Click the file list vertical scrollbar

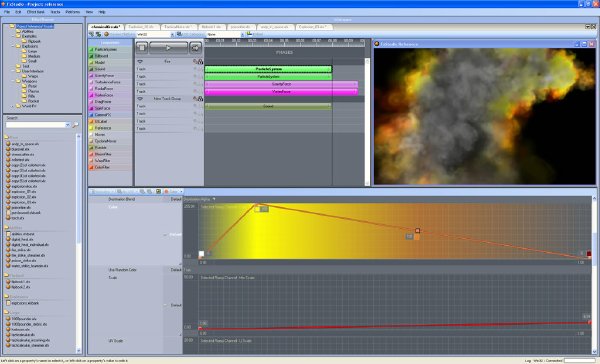pos(79,243)
